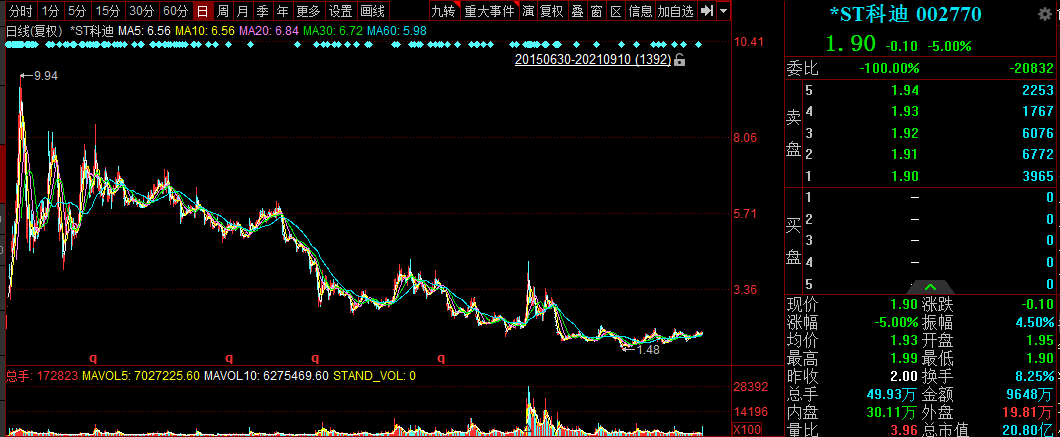Toggle the padlock icon next to date range
The height and width of the screenshot is (437, 1060).
click(679, 60)
